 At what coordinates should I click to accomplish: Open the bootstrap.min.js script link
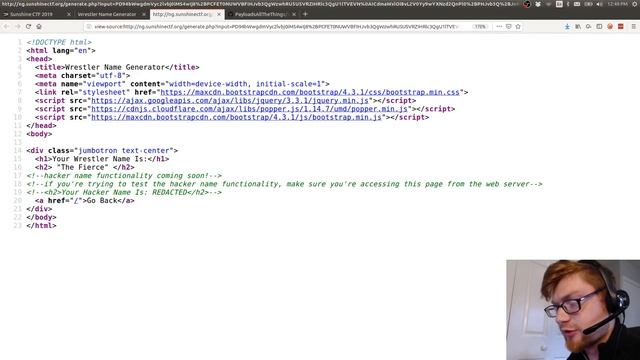point(236,117)
